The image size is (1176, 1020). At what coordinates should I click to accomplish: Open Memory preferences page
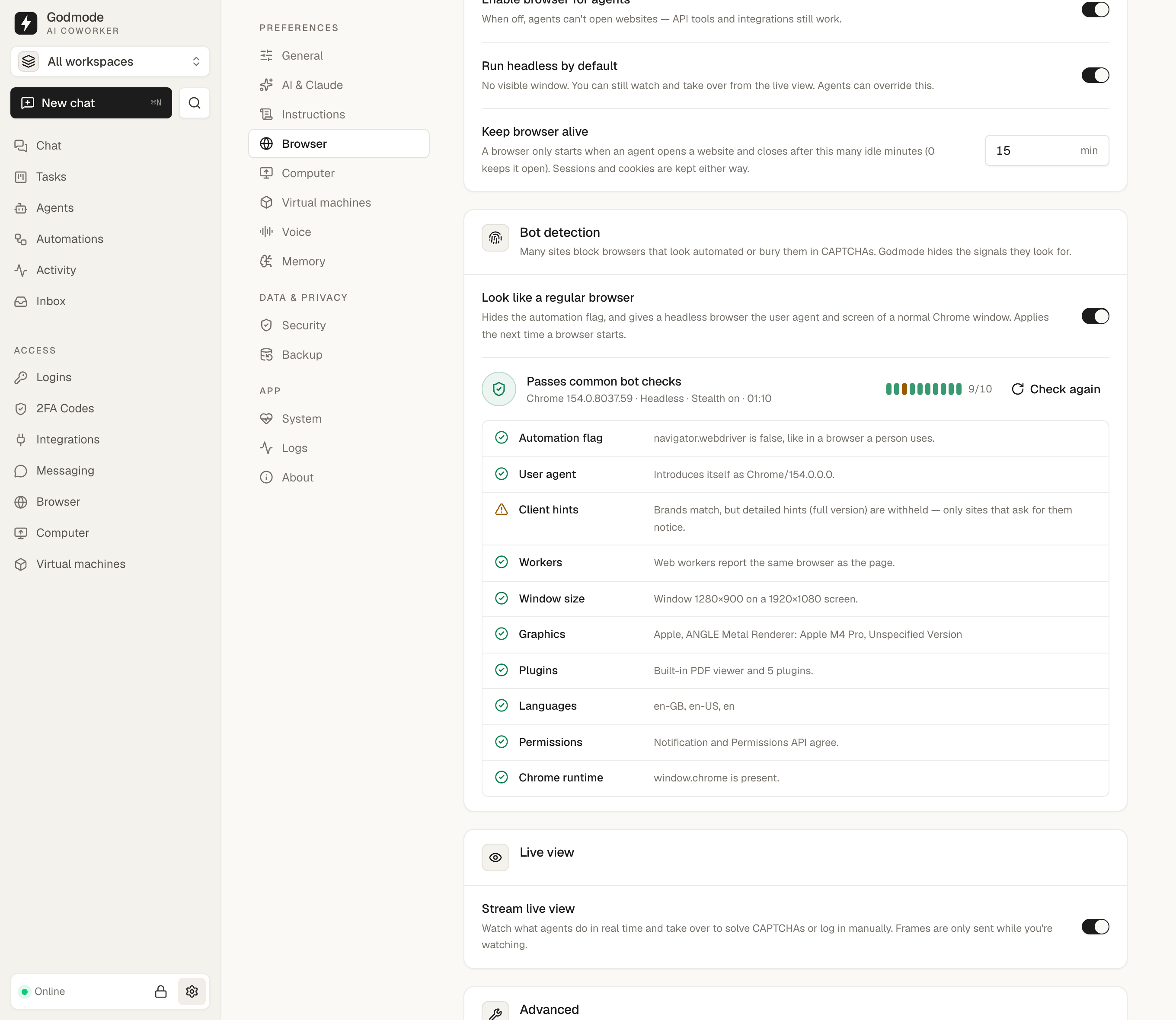[339, 261]
